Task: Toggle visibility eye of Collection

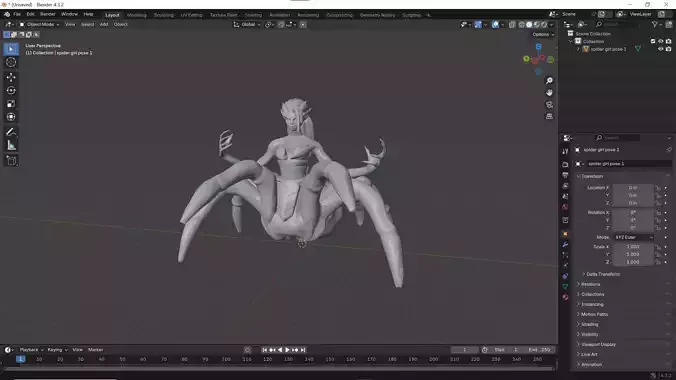Action: click(x=660, y=41)
